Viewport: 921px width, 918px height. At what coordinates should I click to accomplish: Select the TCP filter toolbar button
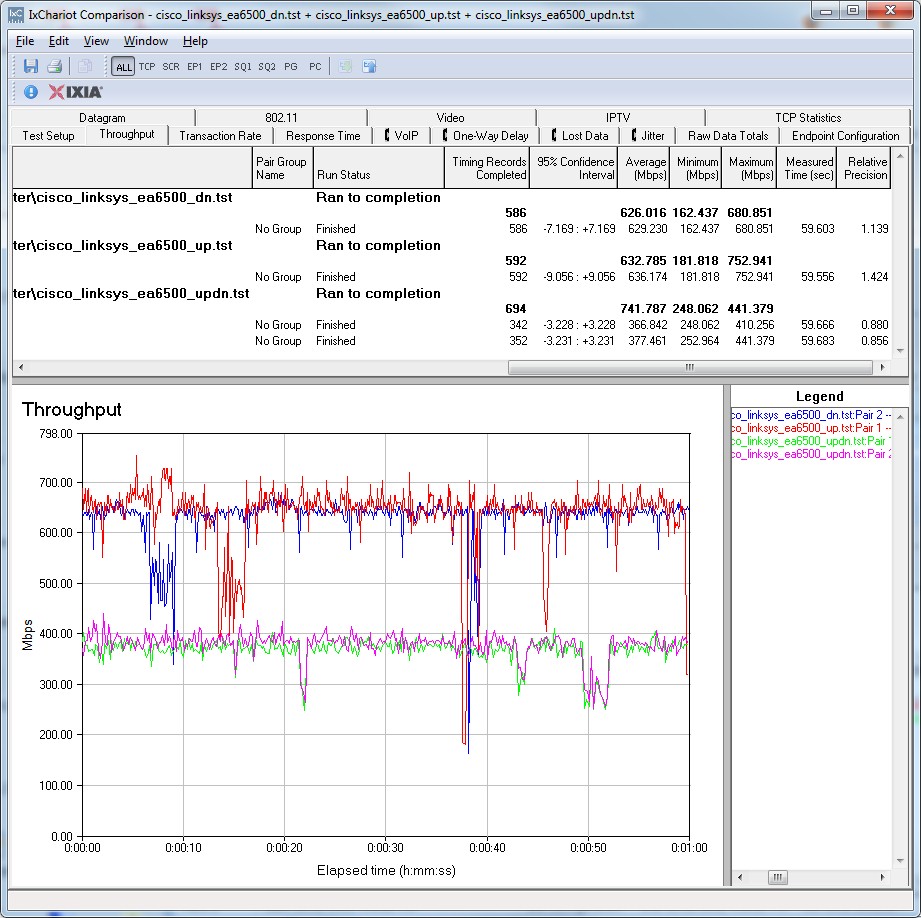pyautogui.click(x=147, y=66)
